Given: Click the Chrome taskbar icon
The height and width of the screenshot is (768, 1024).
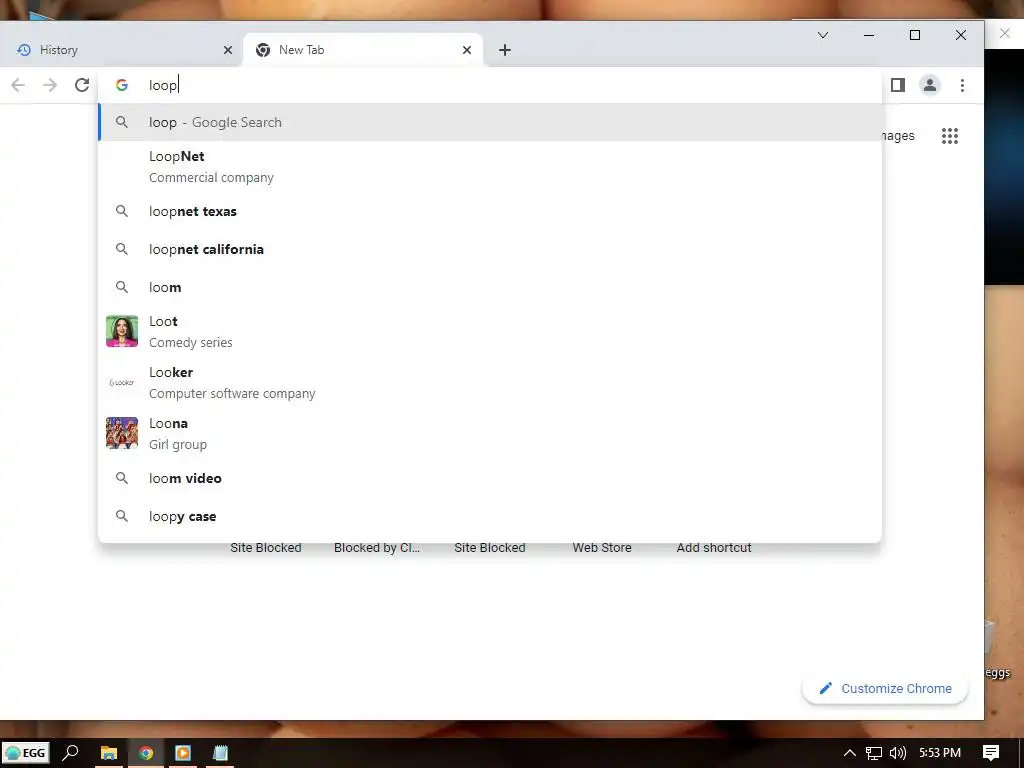Looking at the screenshot, I should (x=146, y=753).
